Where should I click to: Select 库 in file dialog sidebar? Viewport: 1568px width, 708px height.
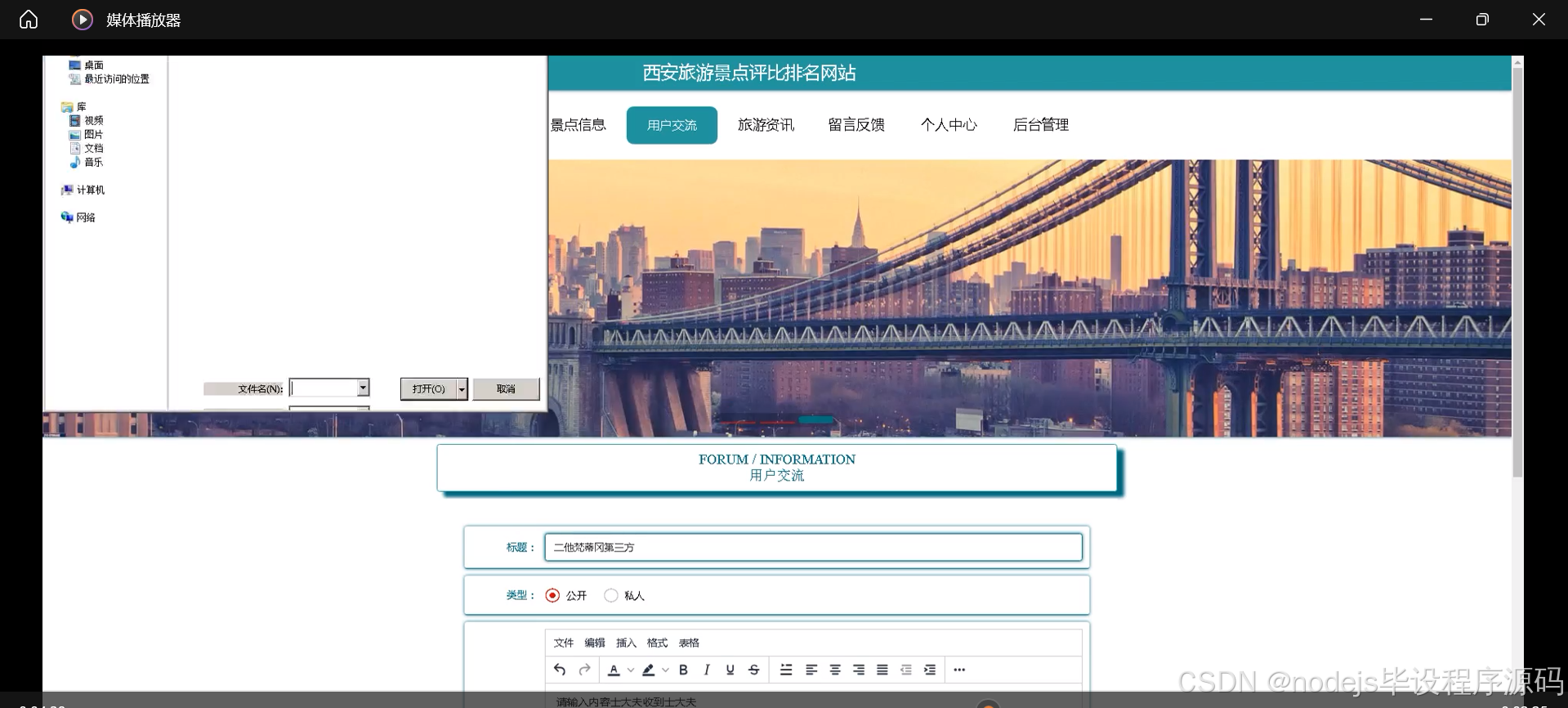click(74, 106)
